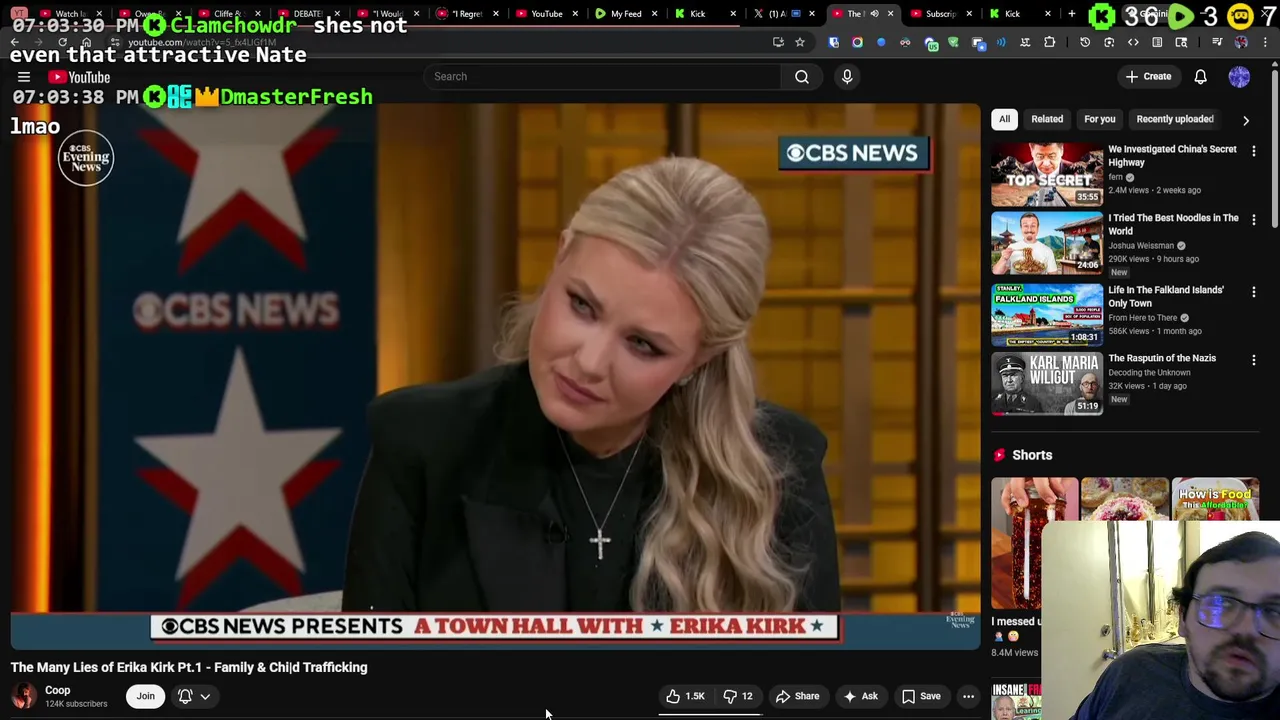Open options menu for Best Noodles video
Viewport: 1280px width, 720px height.
1254,220
